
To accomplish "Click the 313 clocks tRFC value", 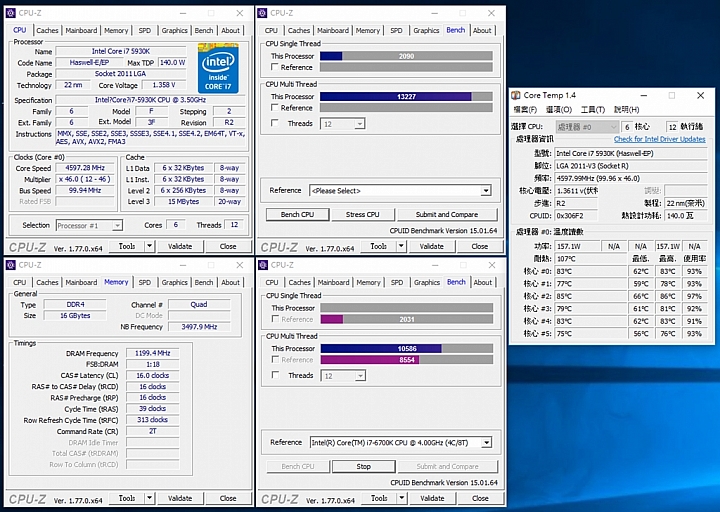I will (152, 420).
